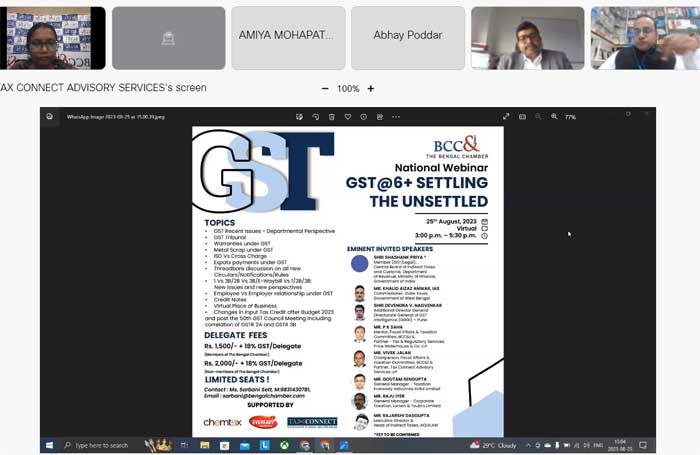The width and height of the screenshot is (700, 455).
Task: Click the 29°C Cloudy weather widget
Action: 493,445
